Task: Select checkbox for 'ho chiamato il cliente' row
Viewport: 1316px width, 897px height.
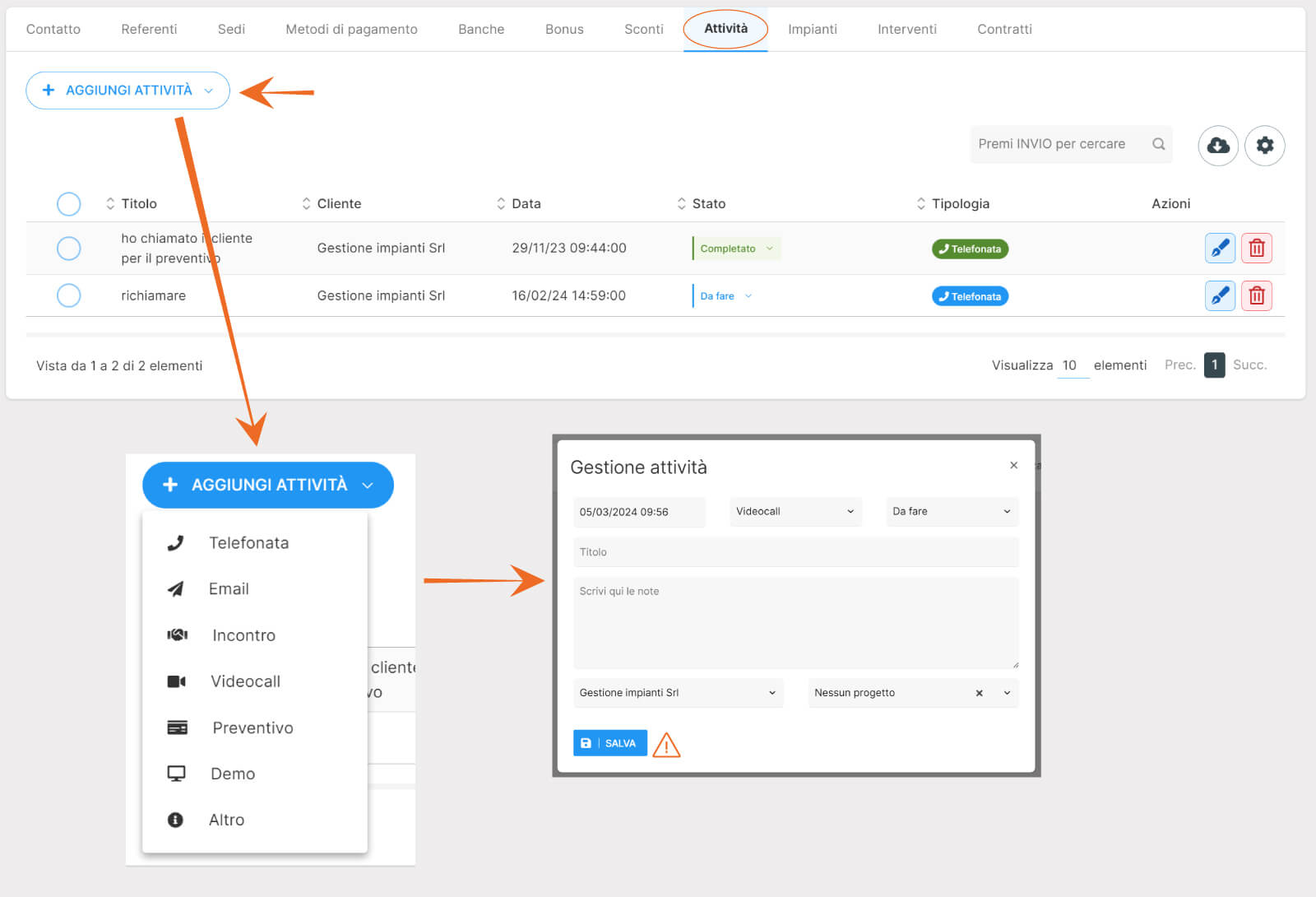Action: 69,248
